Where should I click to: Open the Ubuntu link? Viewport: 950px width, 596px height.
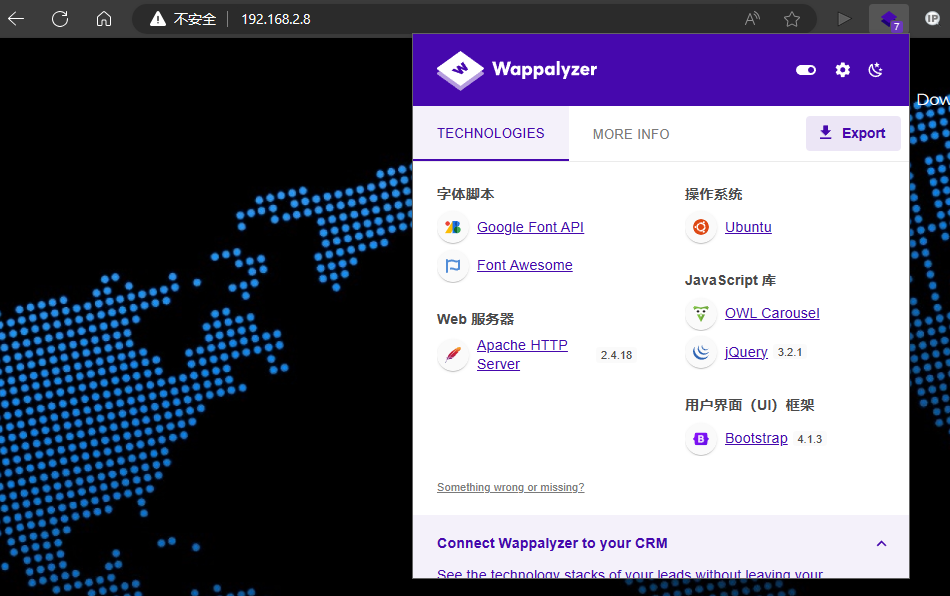[x=748, y=227]
